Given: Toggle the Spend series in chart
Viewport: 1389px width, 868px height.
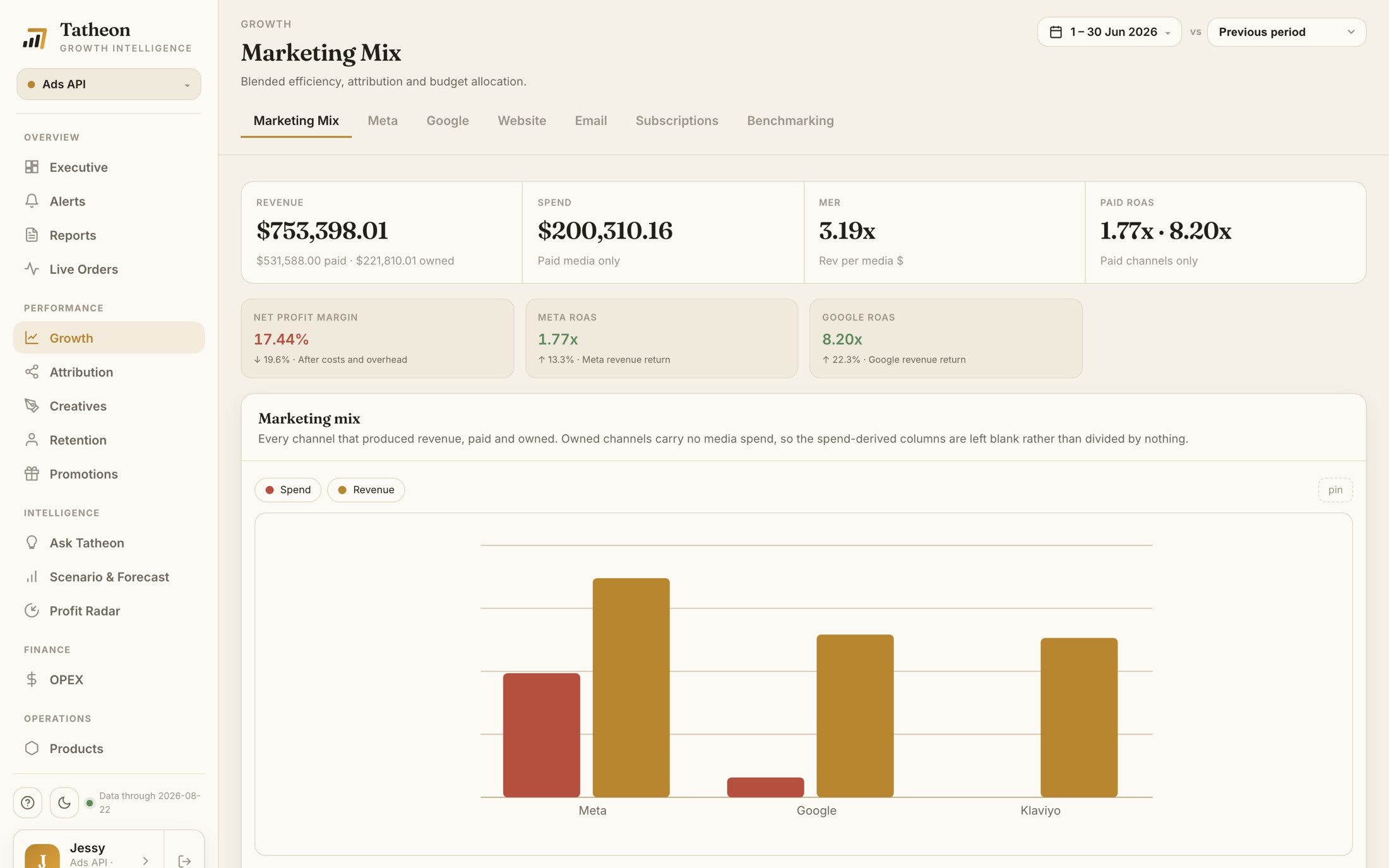Looking at the screenshot, I should pos(288,490).
